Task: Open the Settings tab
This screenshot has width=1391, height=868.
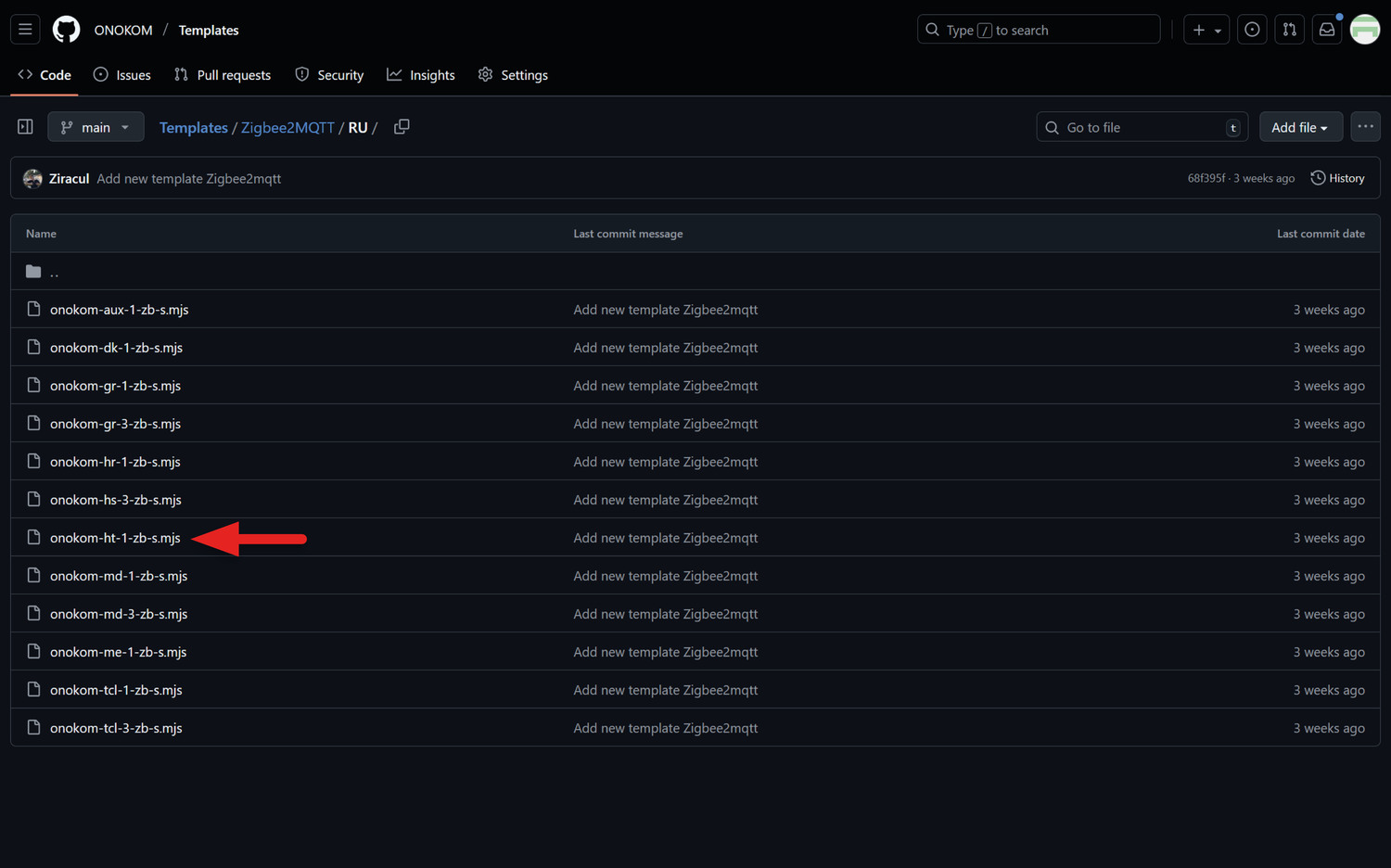Action: [513, 75]
